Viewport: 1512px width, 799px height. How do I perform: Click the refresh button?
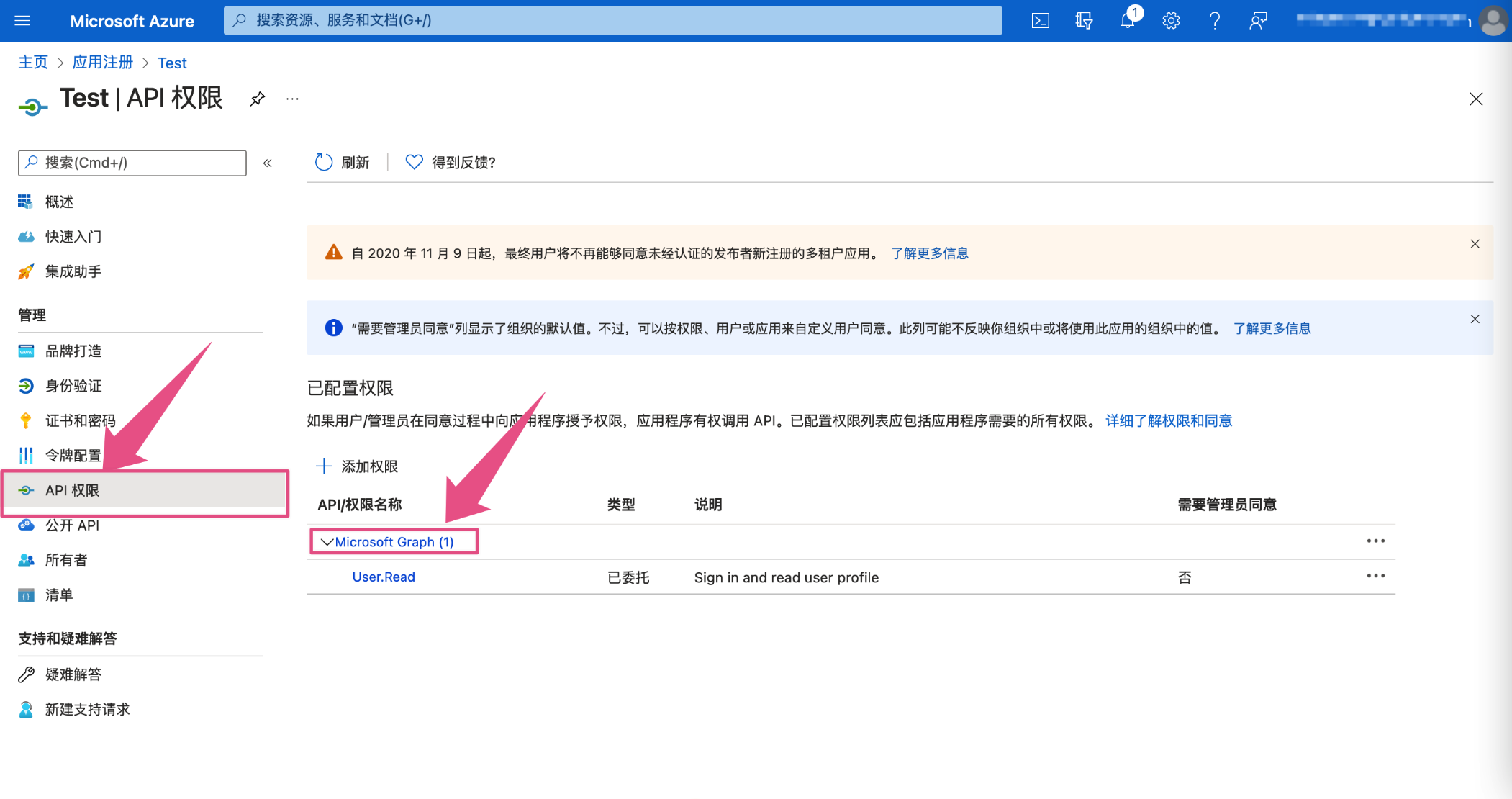(x=343, y=163)
